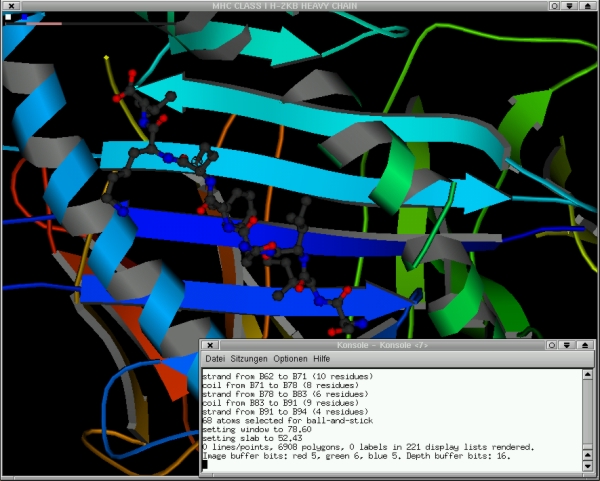Click the viewer window's circle title button

coord(553,6)
